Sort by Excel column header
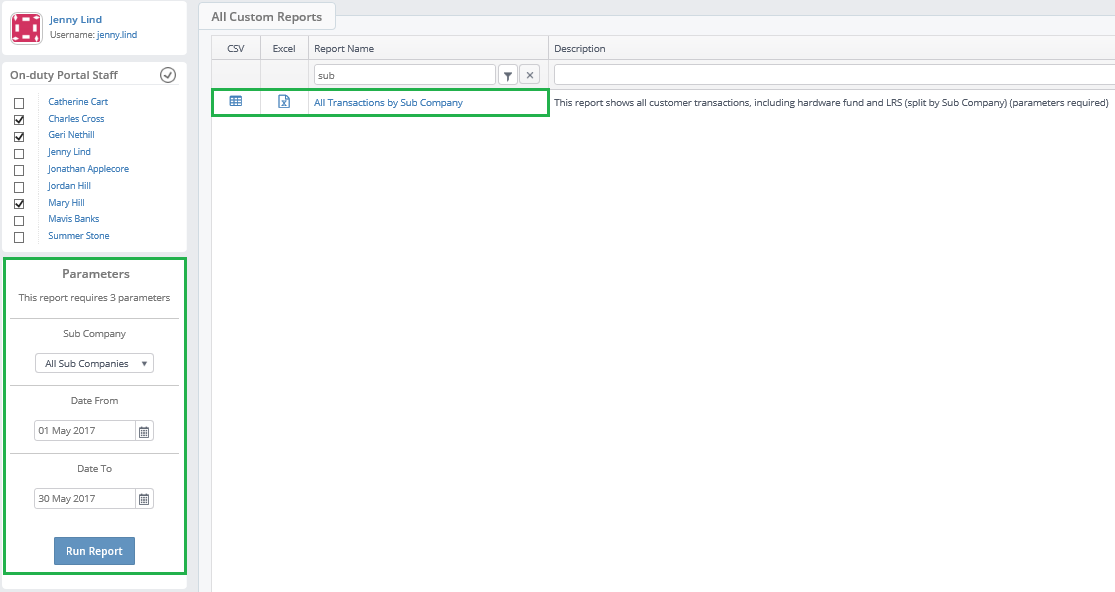This screenshot has height=592, width=1115. [284, 48]
